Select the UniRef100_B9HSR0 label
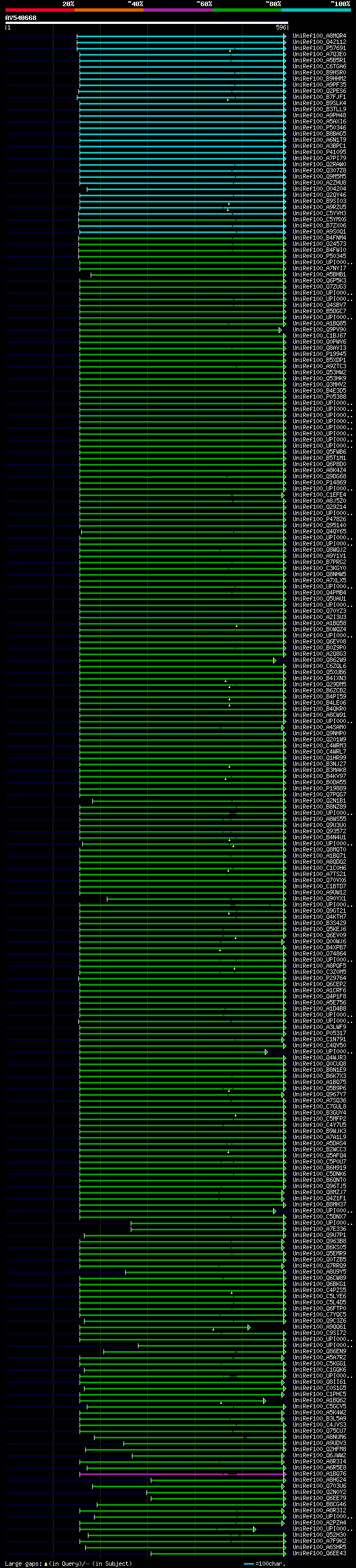 pos(319,72)
